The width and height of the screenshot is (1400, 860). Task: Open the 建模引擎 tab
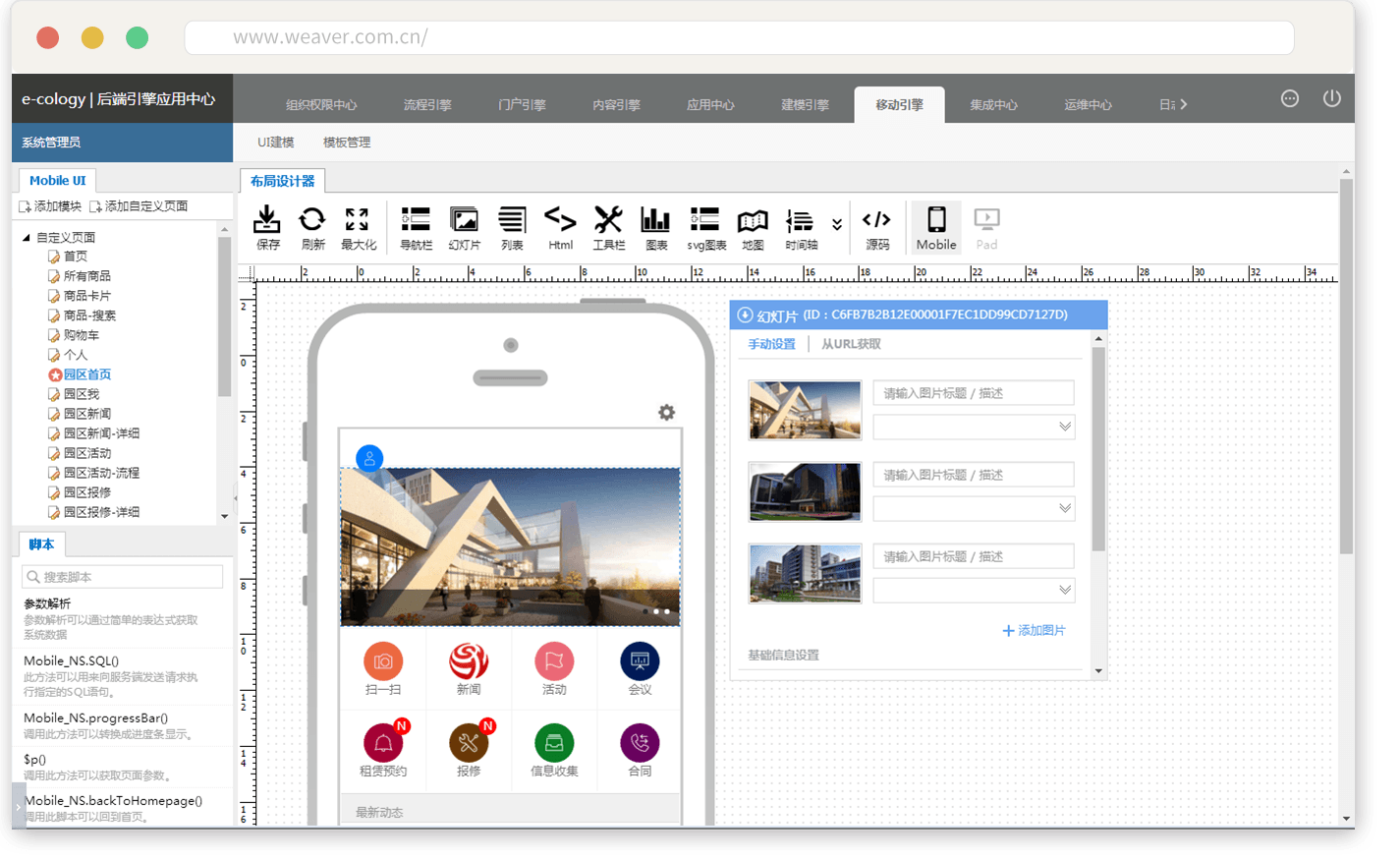pyautogui.click(x=805, y=104)
